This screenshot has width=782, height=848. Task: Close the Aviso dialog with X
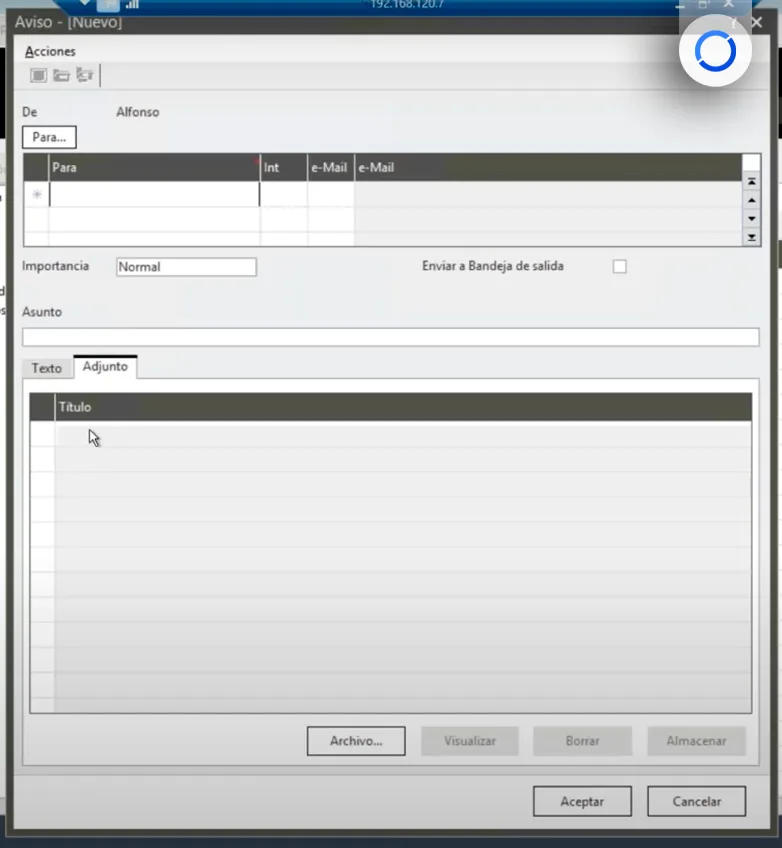pyautogui.click(x=757, y=22)
